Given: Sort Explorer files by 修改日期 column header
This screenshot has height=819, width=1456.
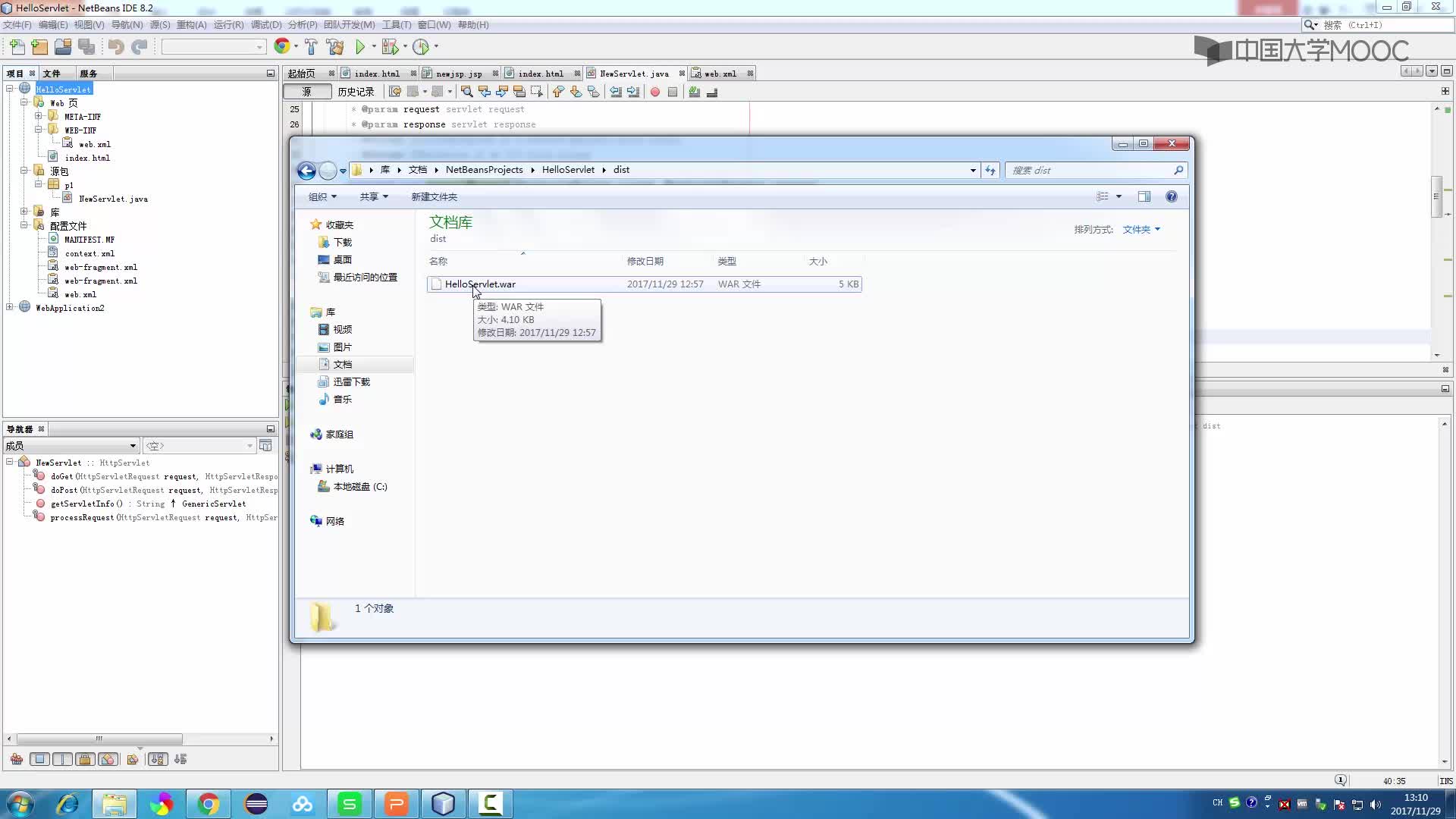Looking at the screenshot, I should (645, 262).
